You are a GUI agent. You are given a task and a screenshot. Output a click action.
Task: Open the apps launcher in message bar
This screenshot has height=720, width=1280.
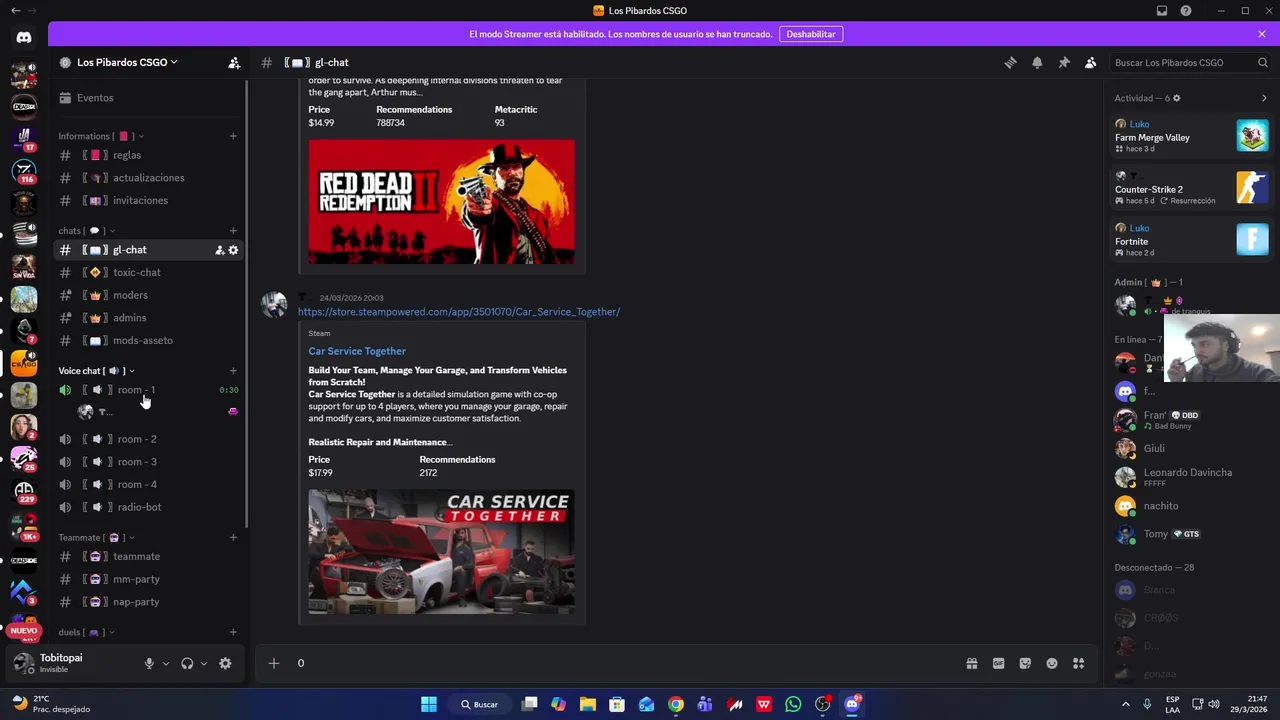click(1079, 663)
